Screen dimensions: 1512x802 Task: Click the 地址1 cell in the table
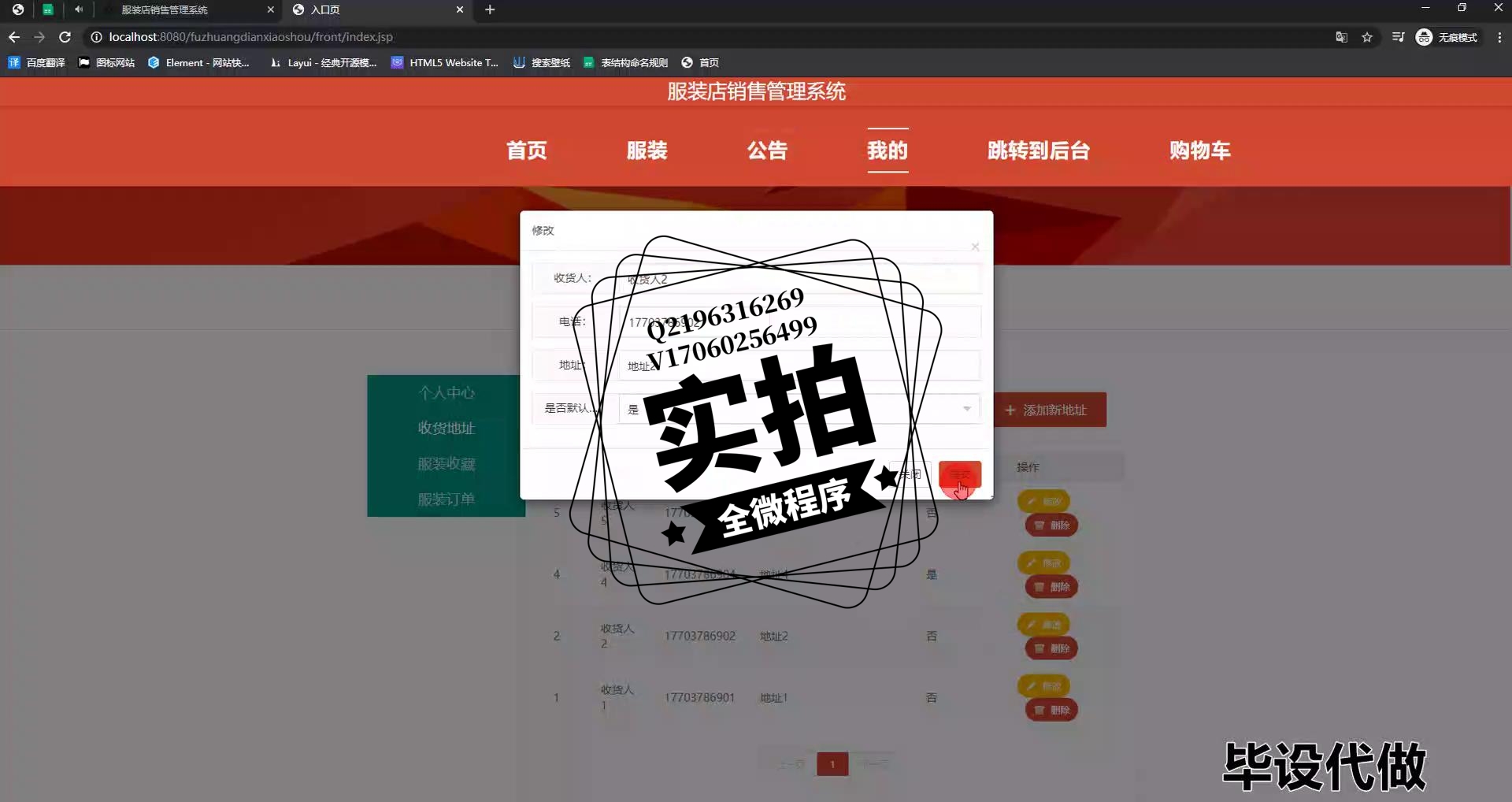click(773, 697)
